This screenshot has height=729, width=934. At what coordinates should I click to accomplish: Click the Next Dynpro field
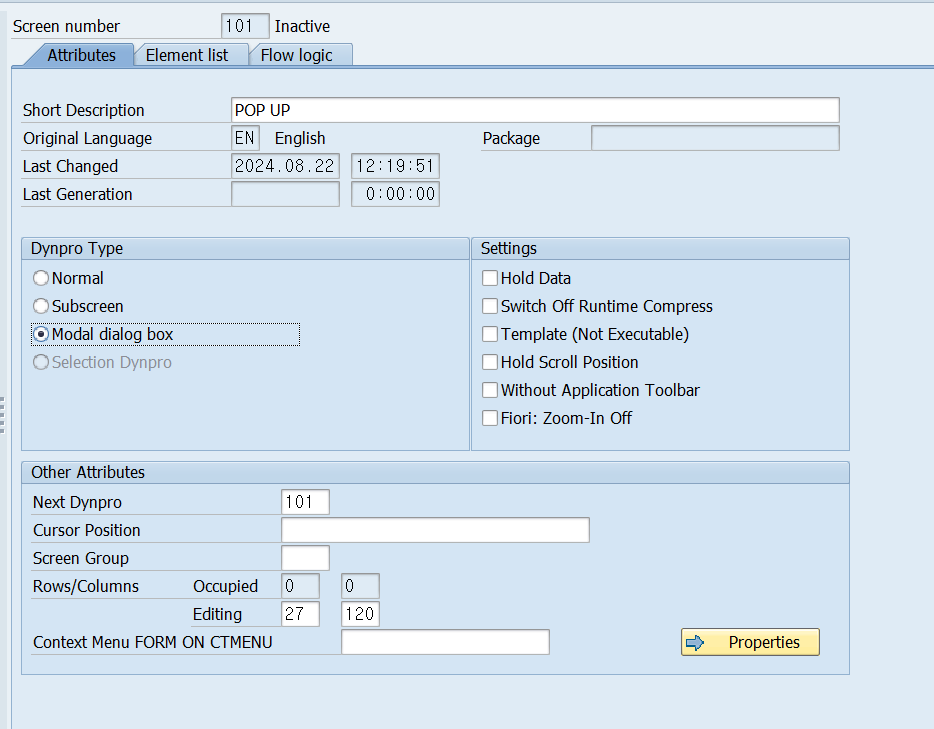pos(305,502)
